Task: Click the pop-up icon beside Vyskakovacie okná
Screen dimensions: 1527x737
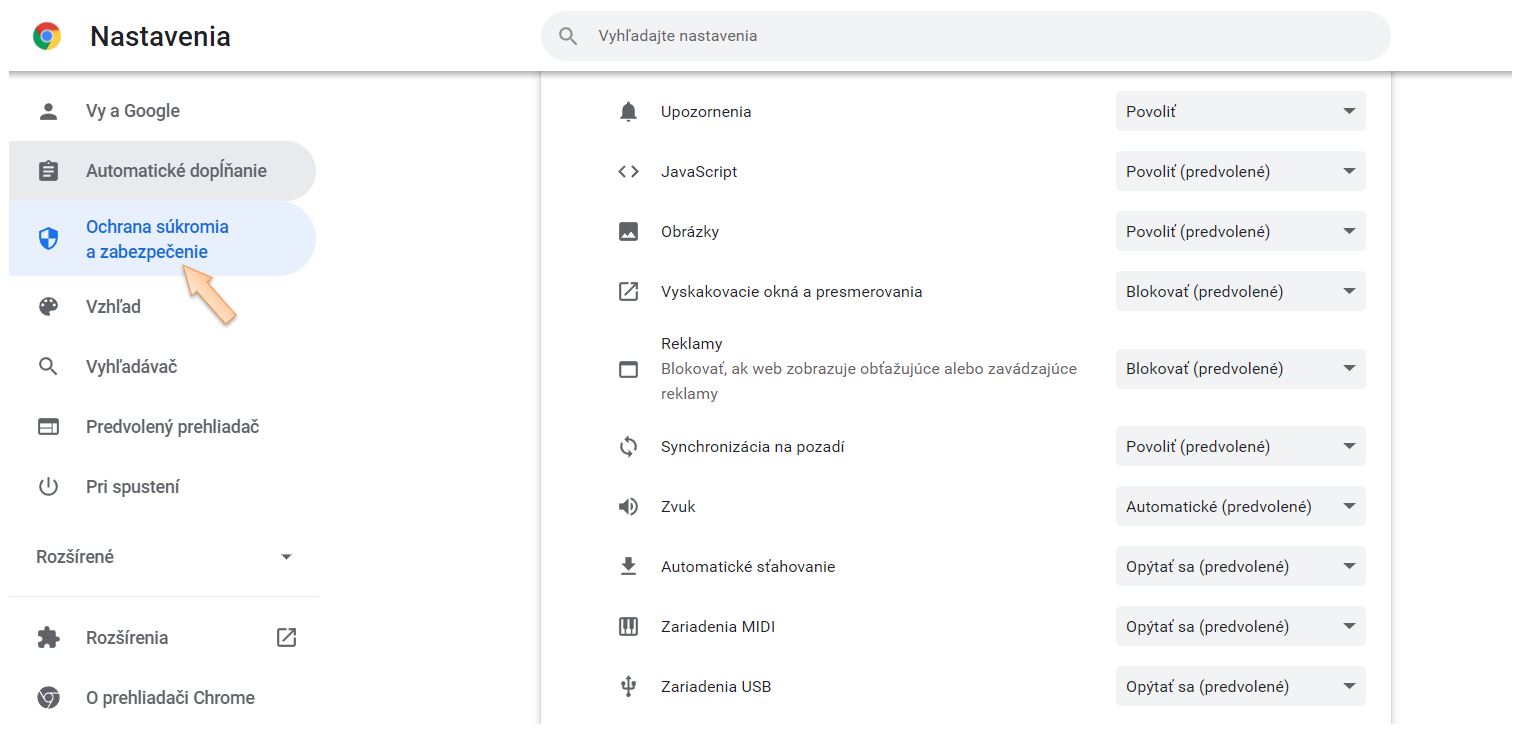Action: tap(628, 292)
